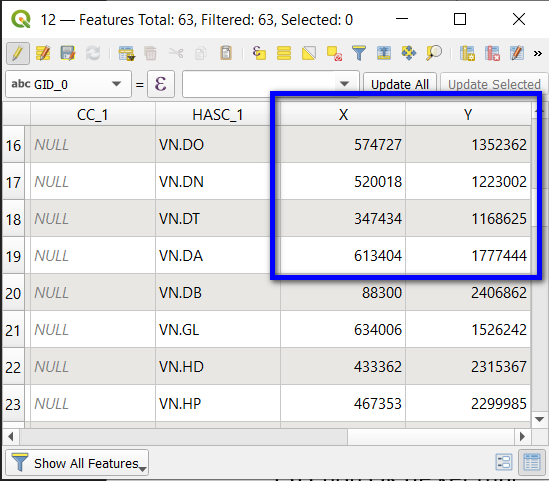Click Select all features icon
The height and width of the screenshot is (481, 549).
point(284,54)
